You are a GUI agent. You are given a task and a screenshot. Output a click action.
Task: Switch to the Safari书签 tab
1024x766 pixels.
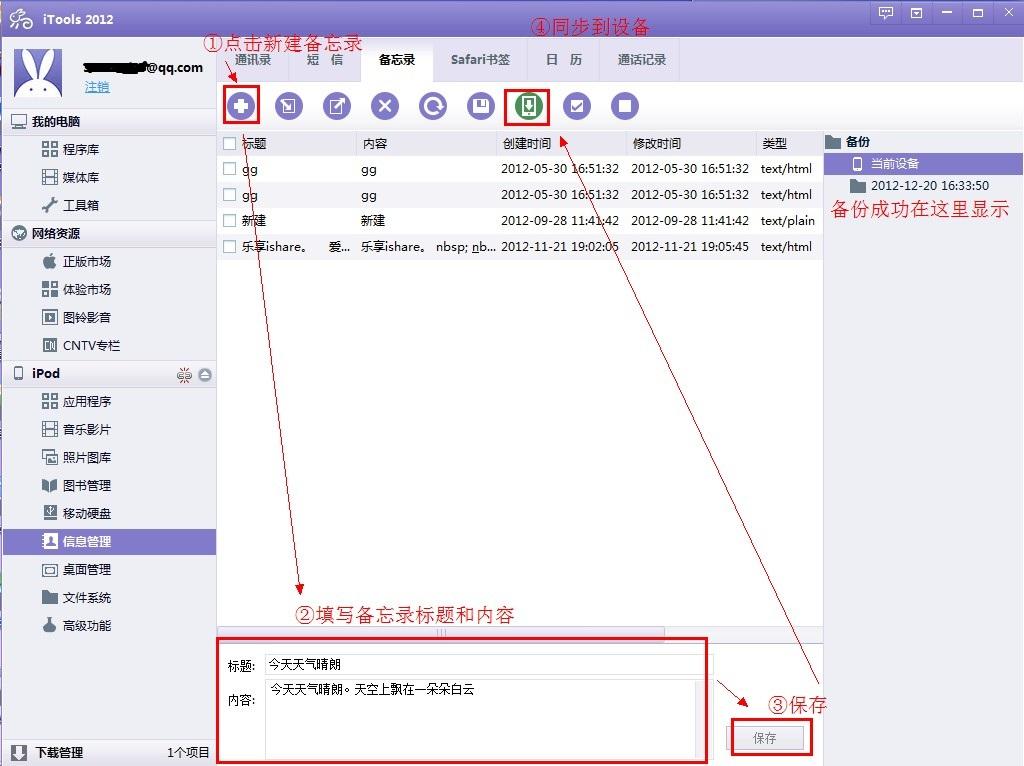tap(480, 60)
